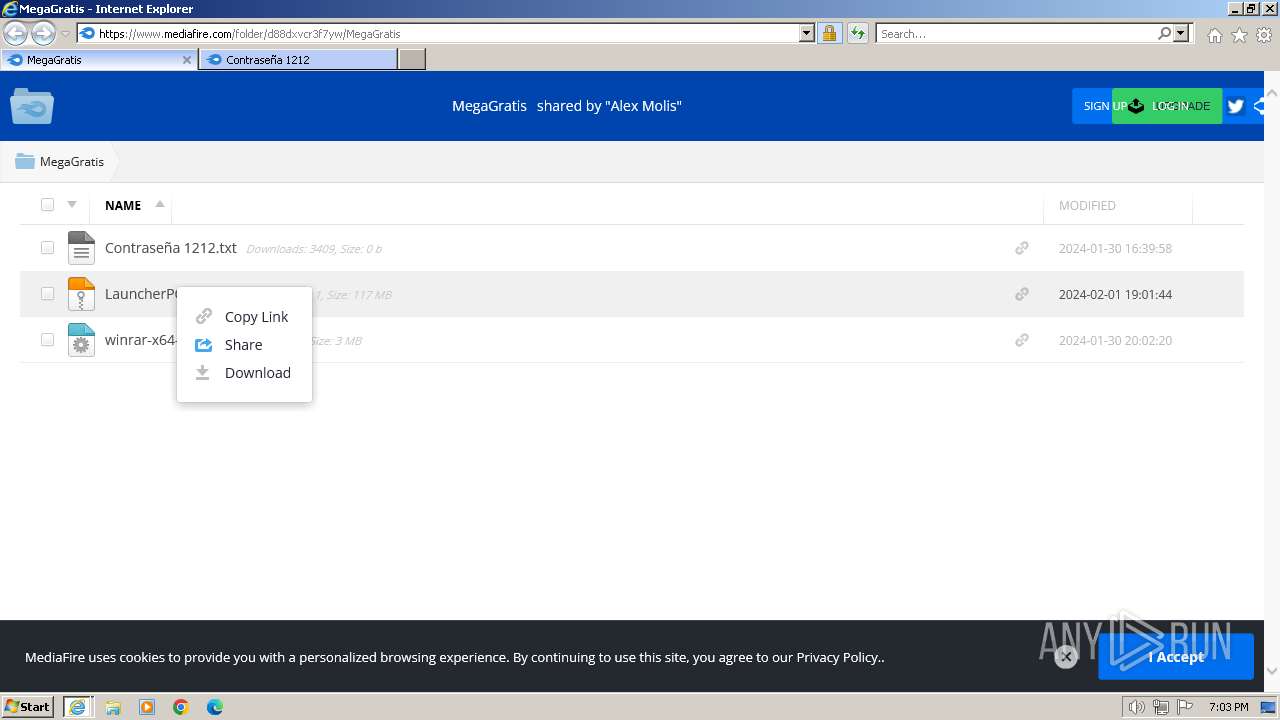Open the Contraseña 1212.txt file link

[171, 248]
